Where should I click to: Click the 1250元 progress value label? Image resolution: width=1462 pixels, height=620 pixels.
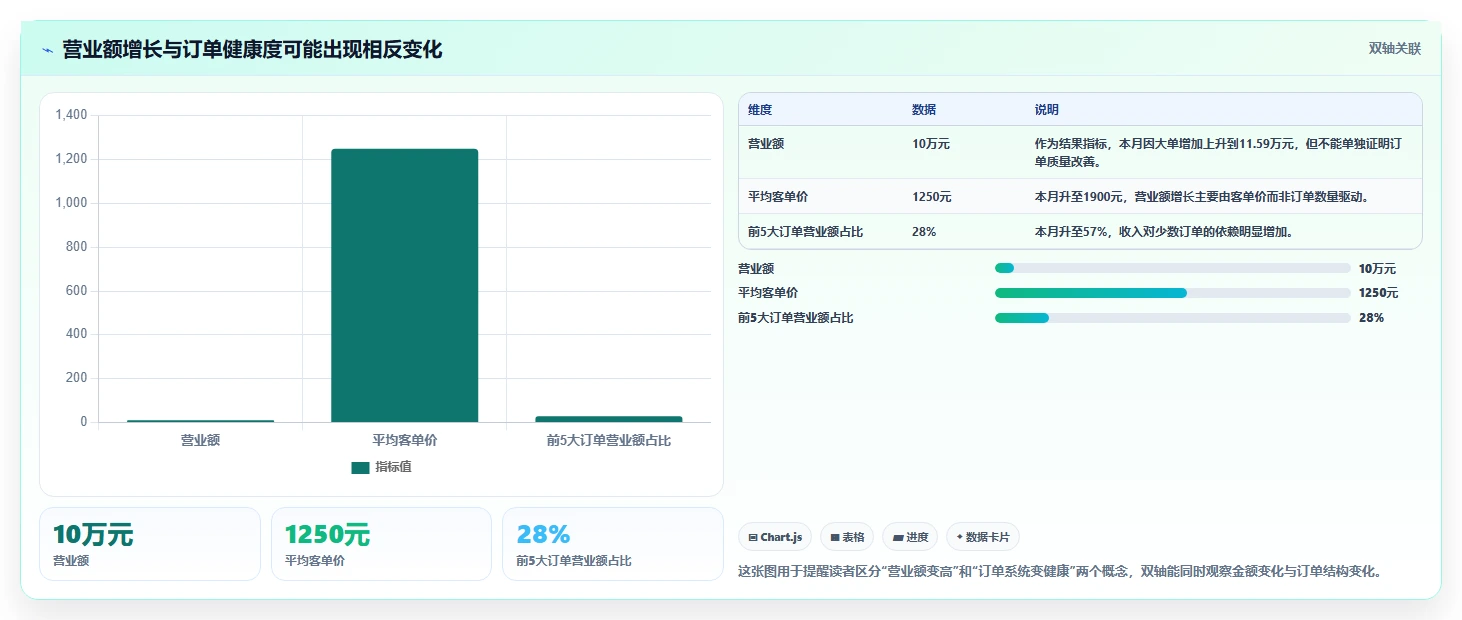[1378, 293]
